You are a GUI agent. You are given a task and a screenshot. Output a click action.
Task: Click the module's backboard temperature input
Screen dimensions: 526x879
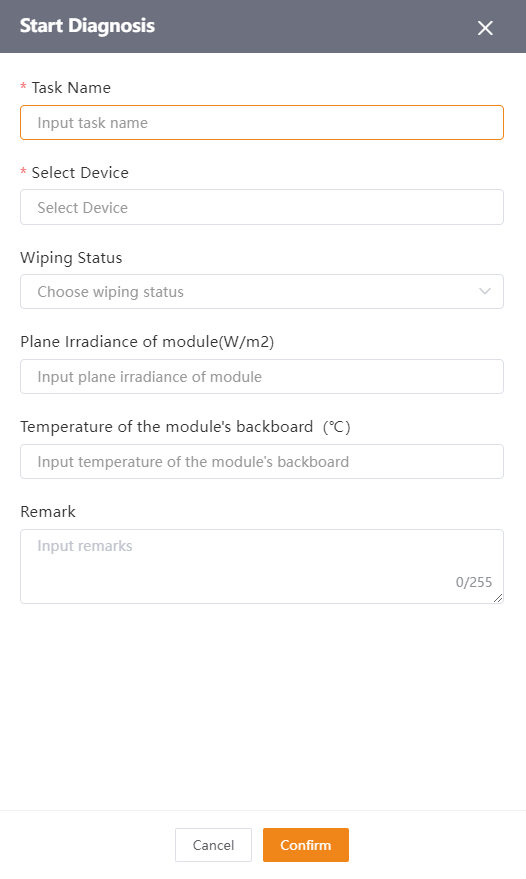pos(262,462)
